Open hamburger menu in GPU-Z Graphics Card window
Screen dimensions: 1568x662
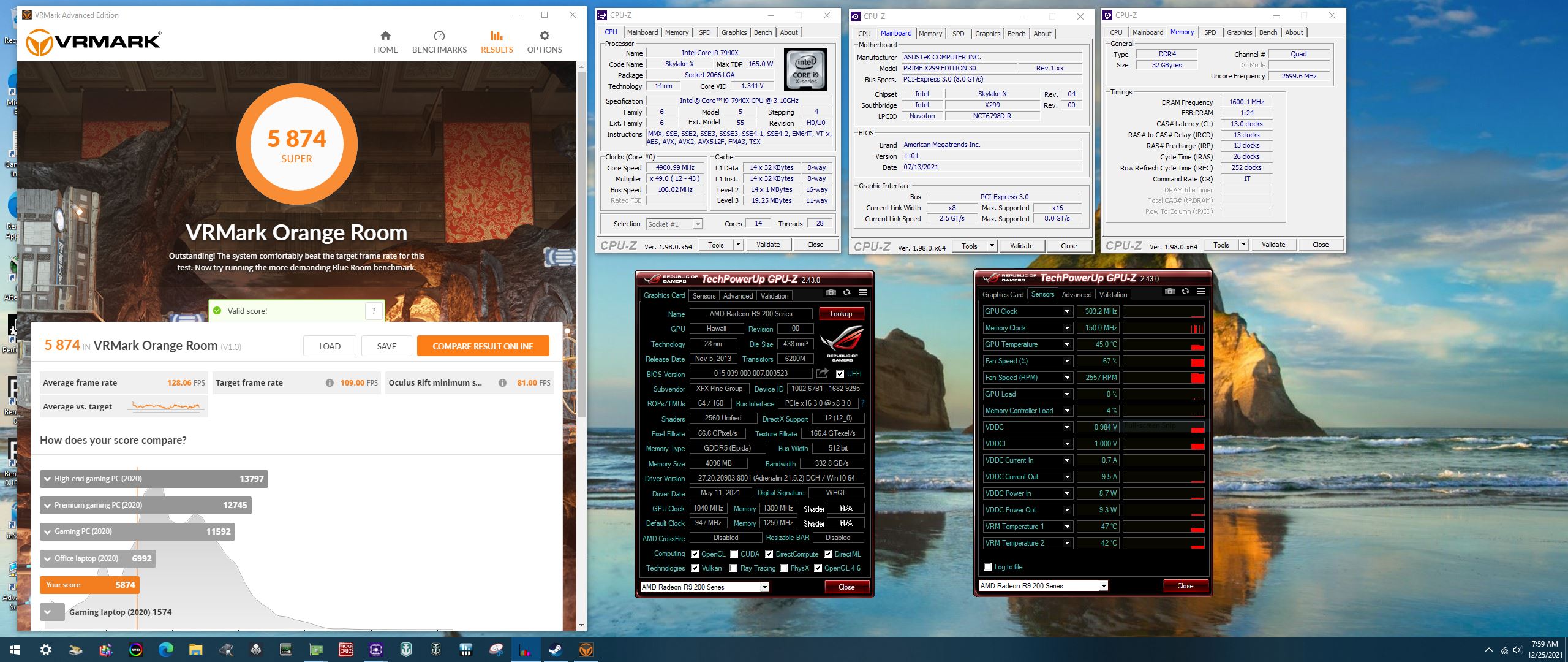click(862, 292)
